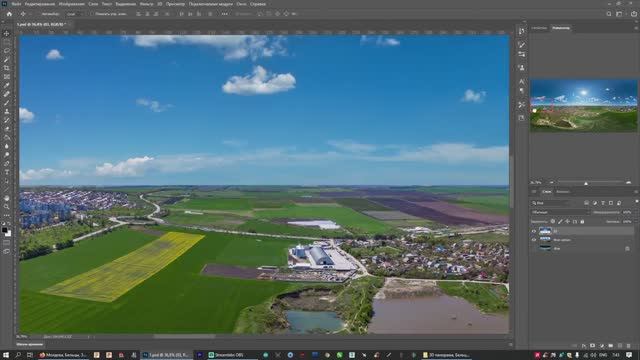The width and height of the screenshot is (640, 360).
Task: Open the Файл menu
Action: point(16,4)
